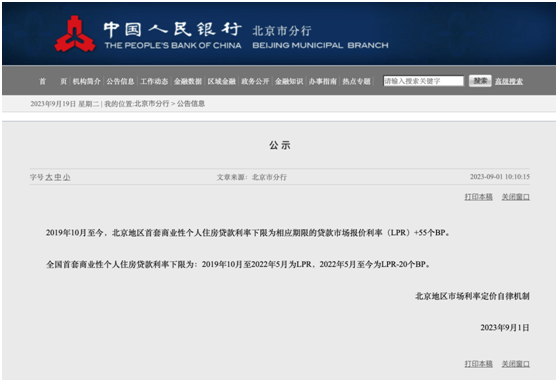Focus the search keyword input field
Image resolution: width=558 pixels, height=382 pixels.
click(423, 81)
